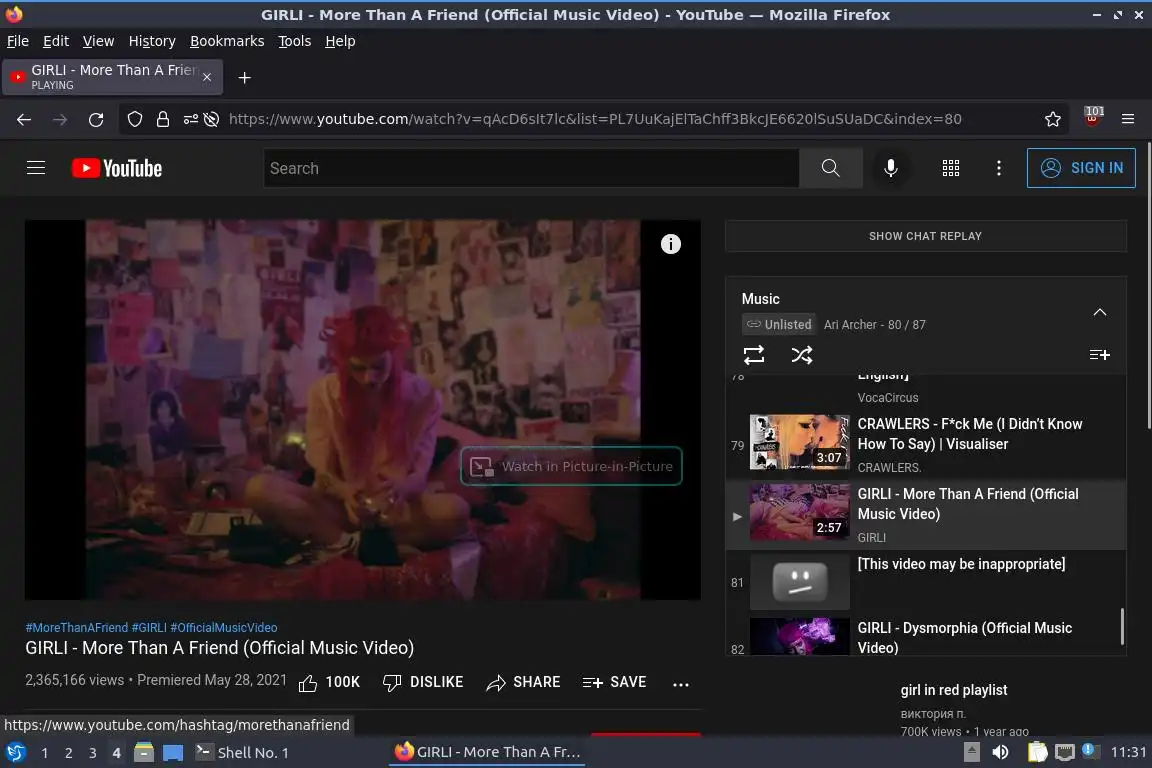Click the search magnifier button
The height and width of the screenshot is (768, 1152).
click(x=830, y=168)
